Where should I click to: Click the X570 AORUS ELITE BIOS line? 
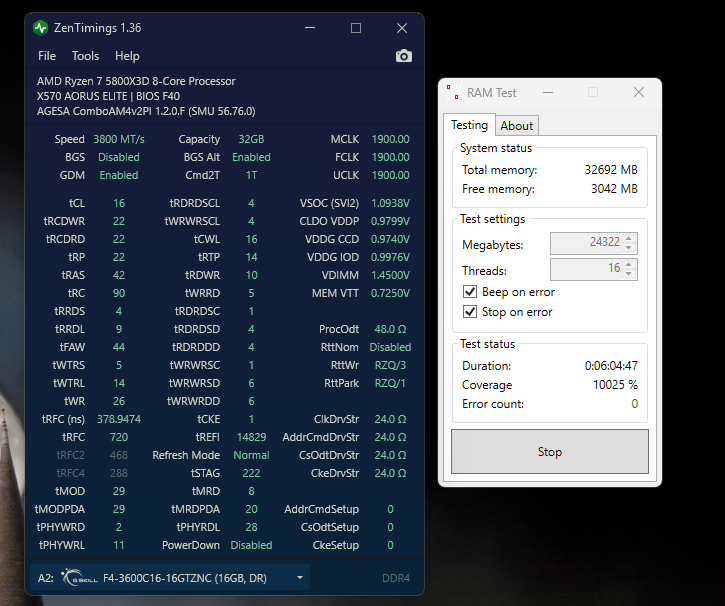pos(108,96)
